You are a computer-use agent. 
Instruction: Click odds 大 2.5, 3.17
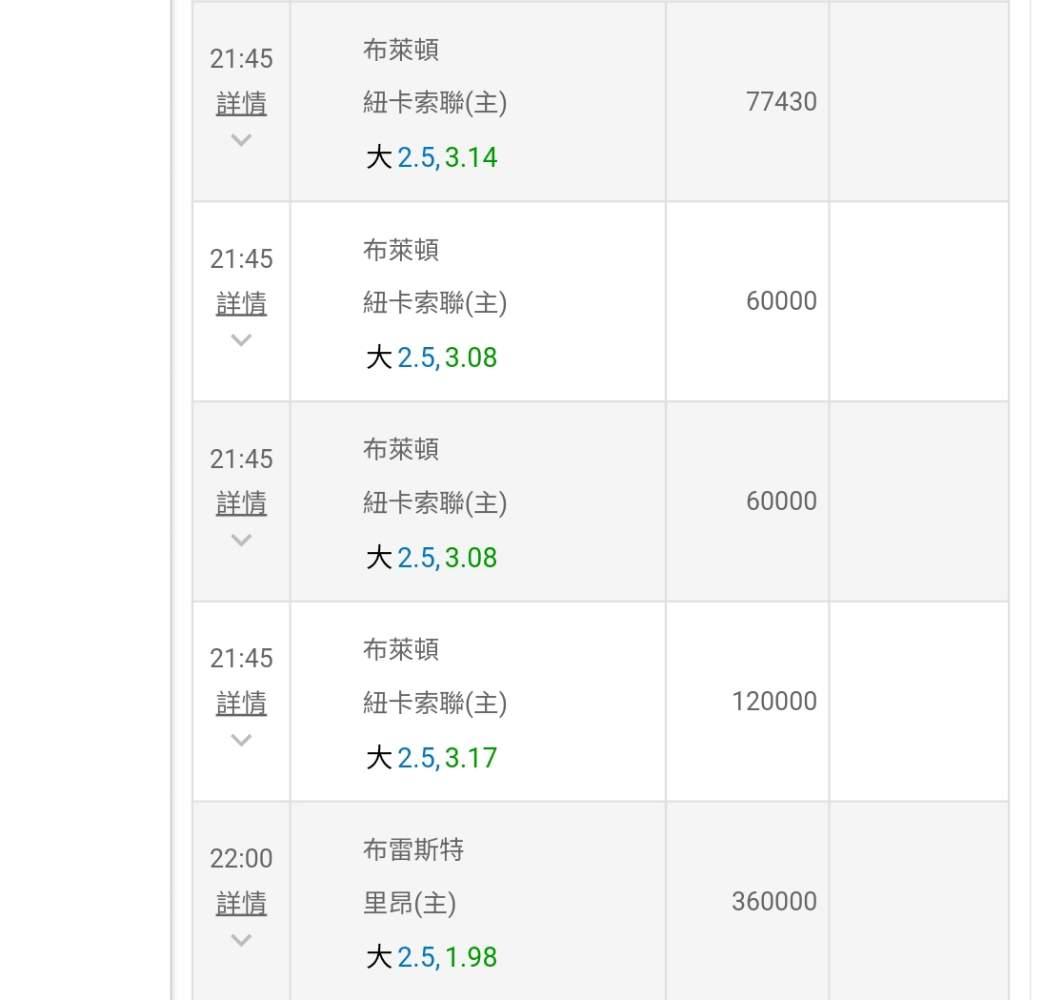point(431,757)
